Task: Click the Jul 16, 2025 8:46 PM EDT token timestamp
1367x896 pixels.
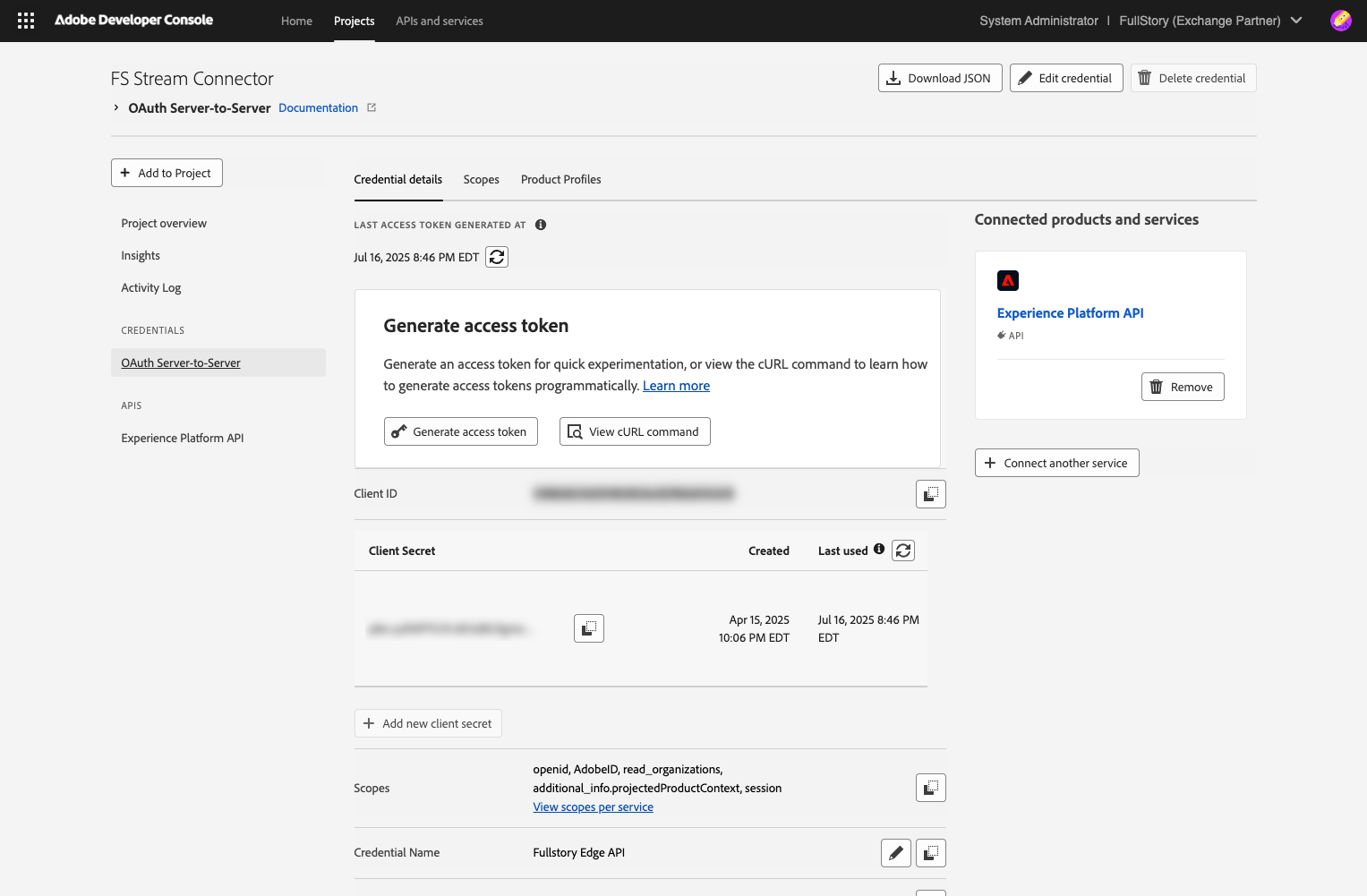Action: pos(416,257)
